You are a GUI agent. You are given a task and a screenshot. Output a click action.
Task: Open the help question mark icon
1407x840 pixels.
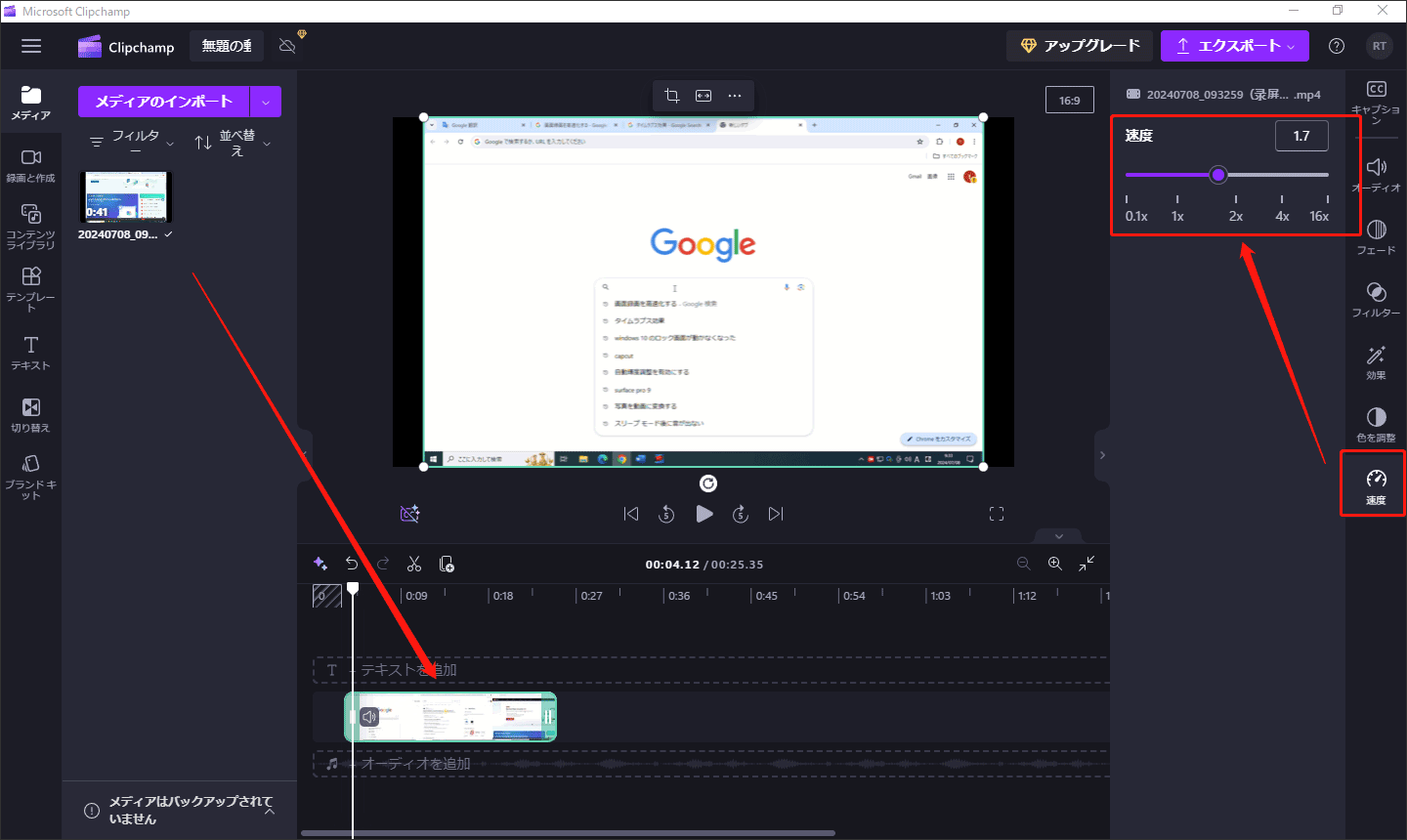1337,46
